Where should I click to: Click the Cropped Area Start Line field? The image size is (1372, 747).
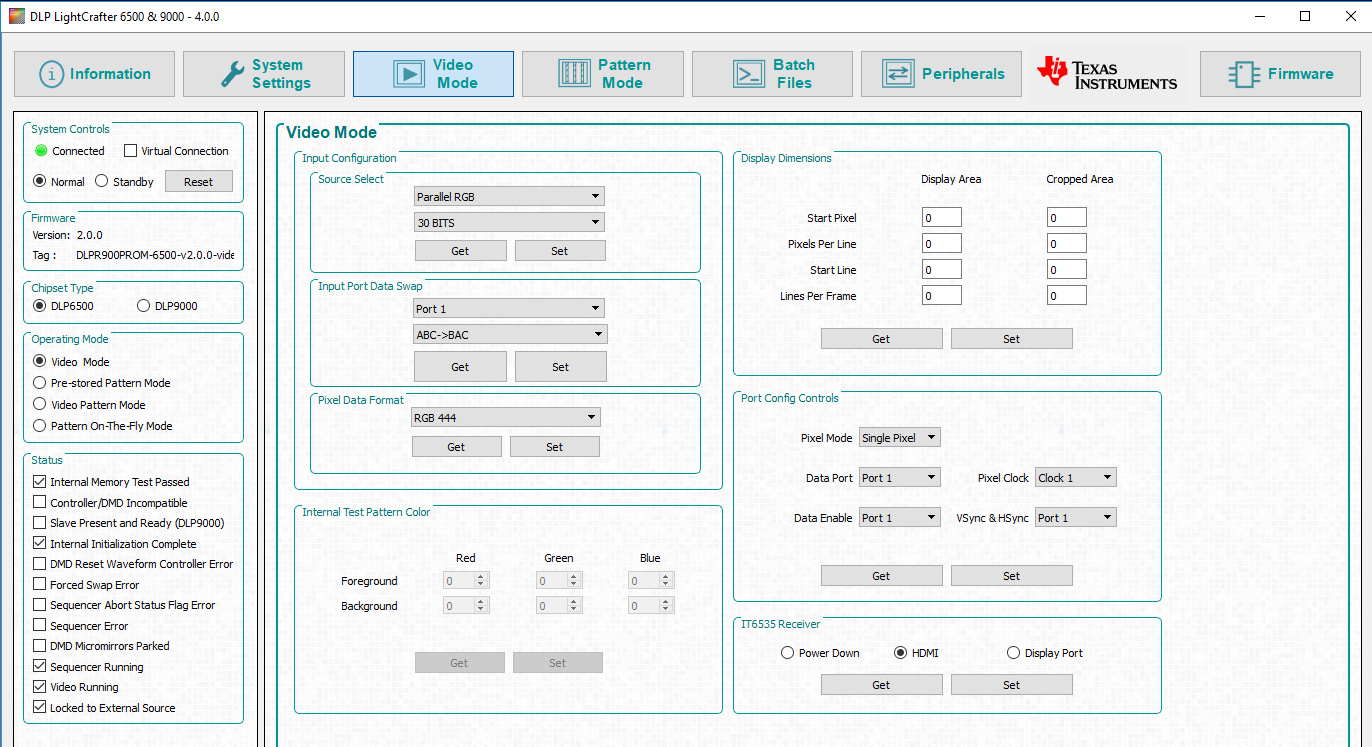1067,270
